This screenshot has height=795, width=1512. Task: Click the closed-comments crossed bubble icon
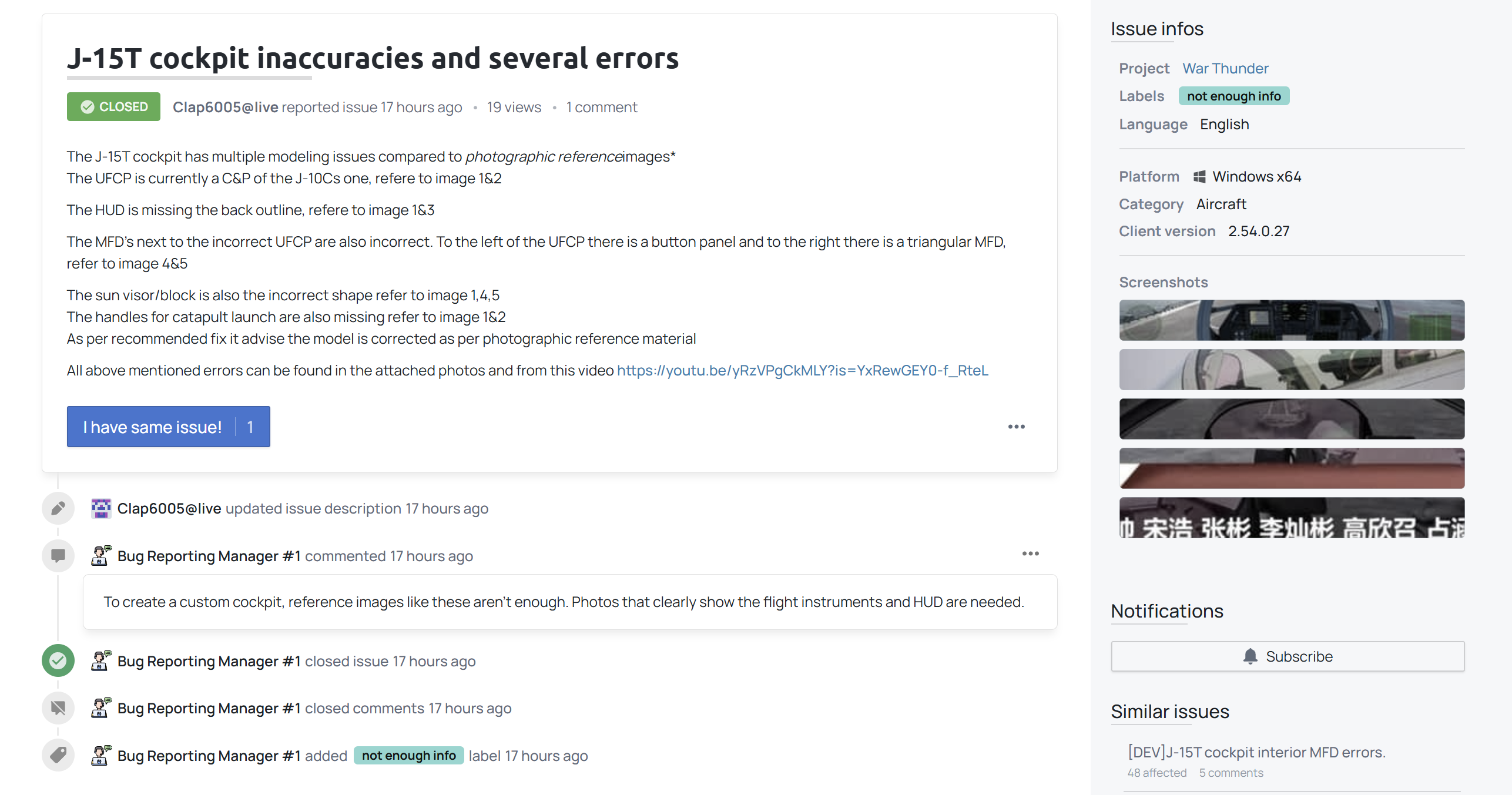click(58, 708)
